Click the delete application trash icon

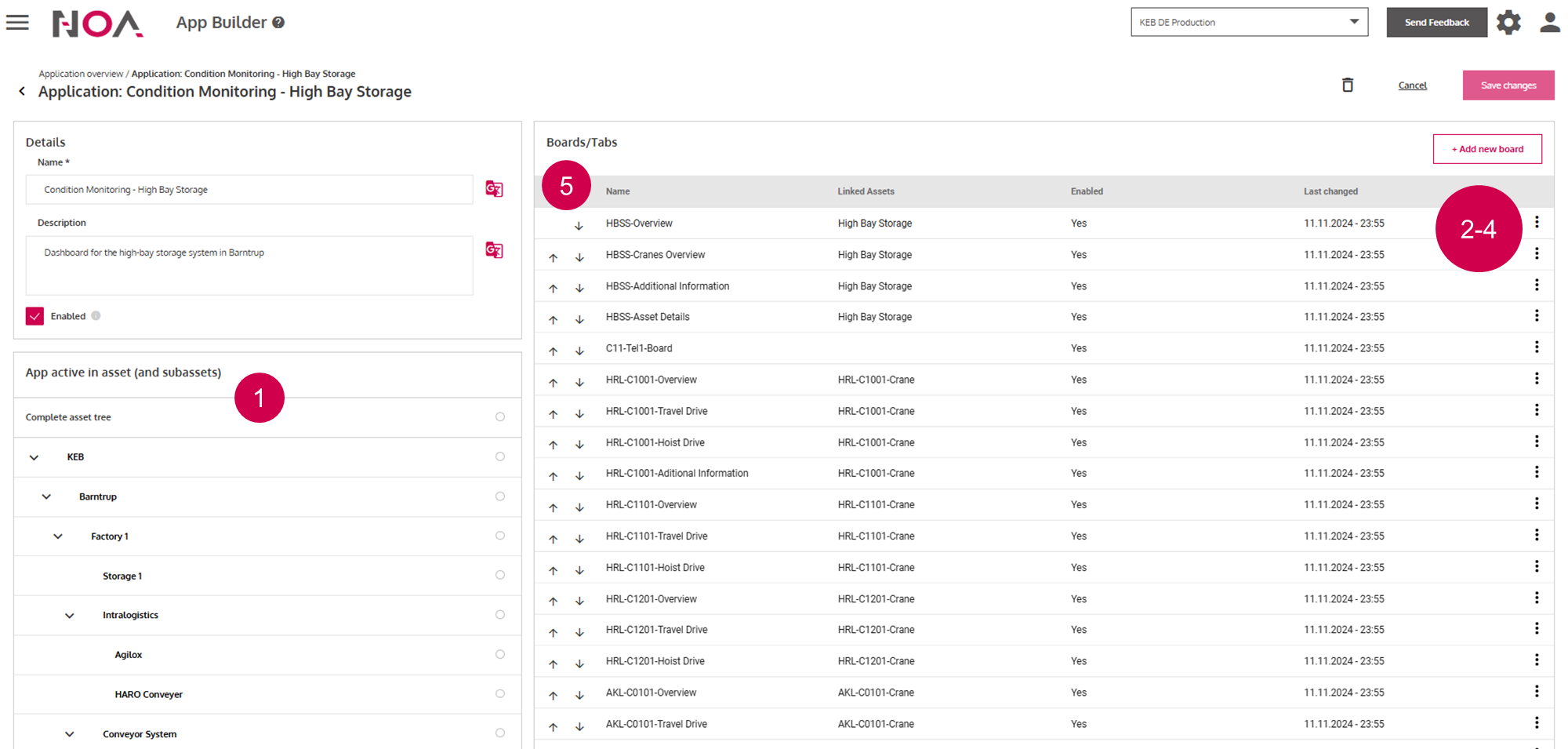click(x=1348, y=85)
